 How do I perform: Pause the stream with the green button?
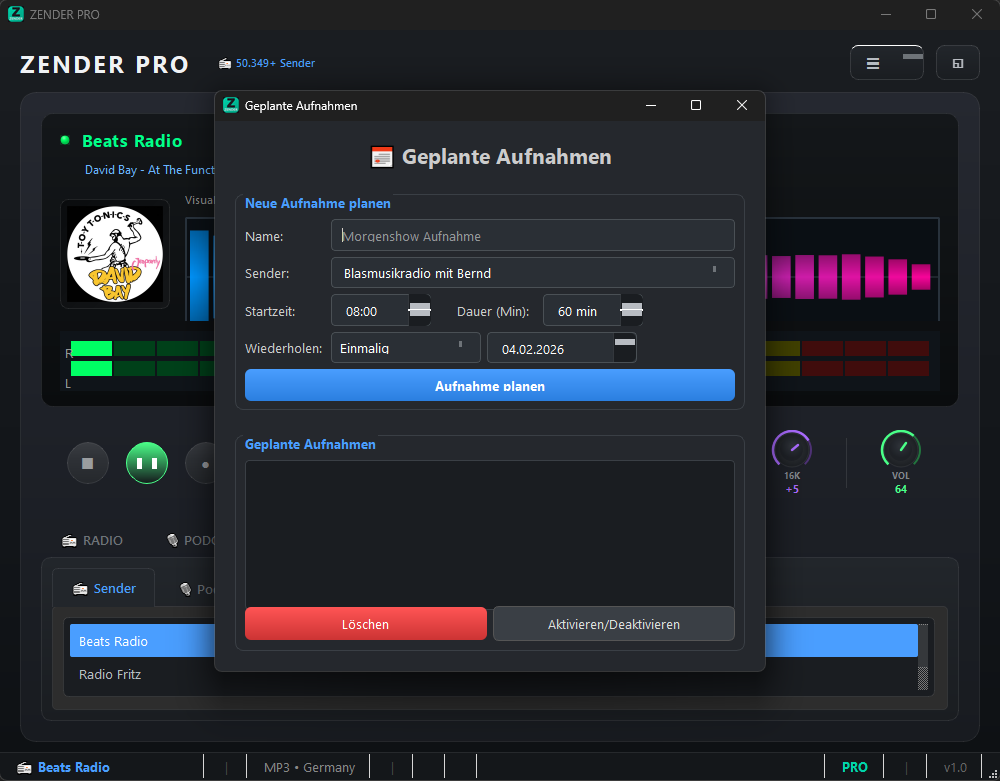[x=147, y=464]
